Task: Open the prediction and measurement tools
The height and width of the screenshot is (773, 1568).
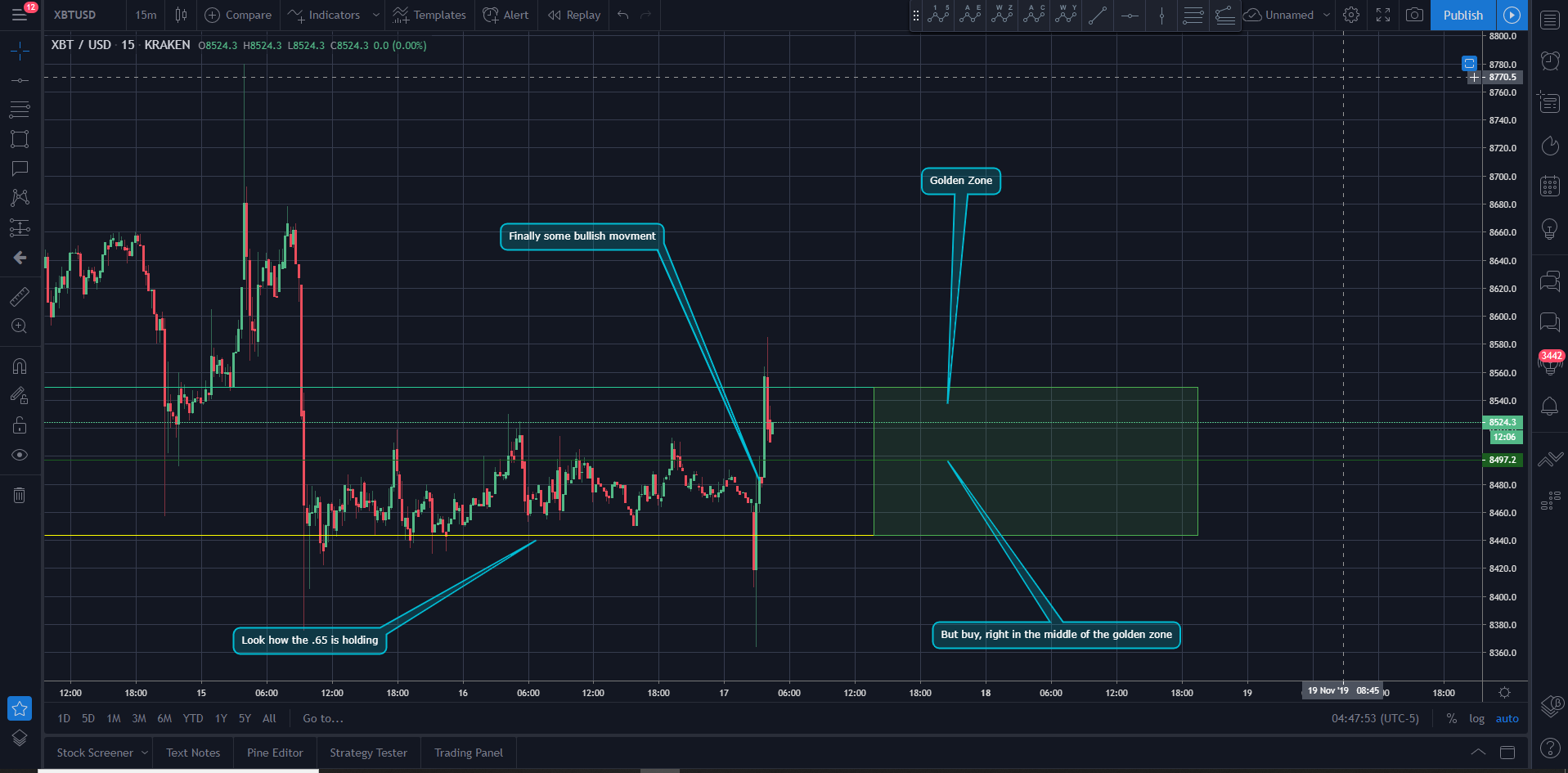Action: click(20, 227)
